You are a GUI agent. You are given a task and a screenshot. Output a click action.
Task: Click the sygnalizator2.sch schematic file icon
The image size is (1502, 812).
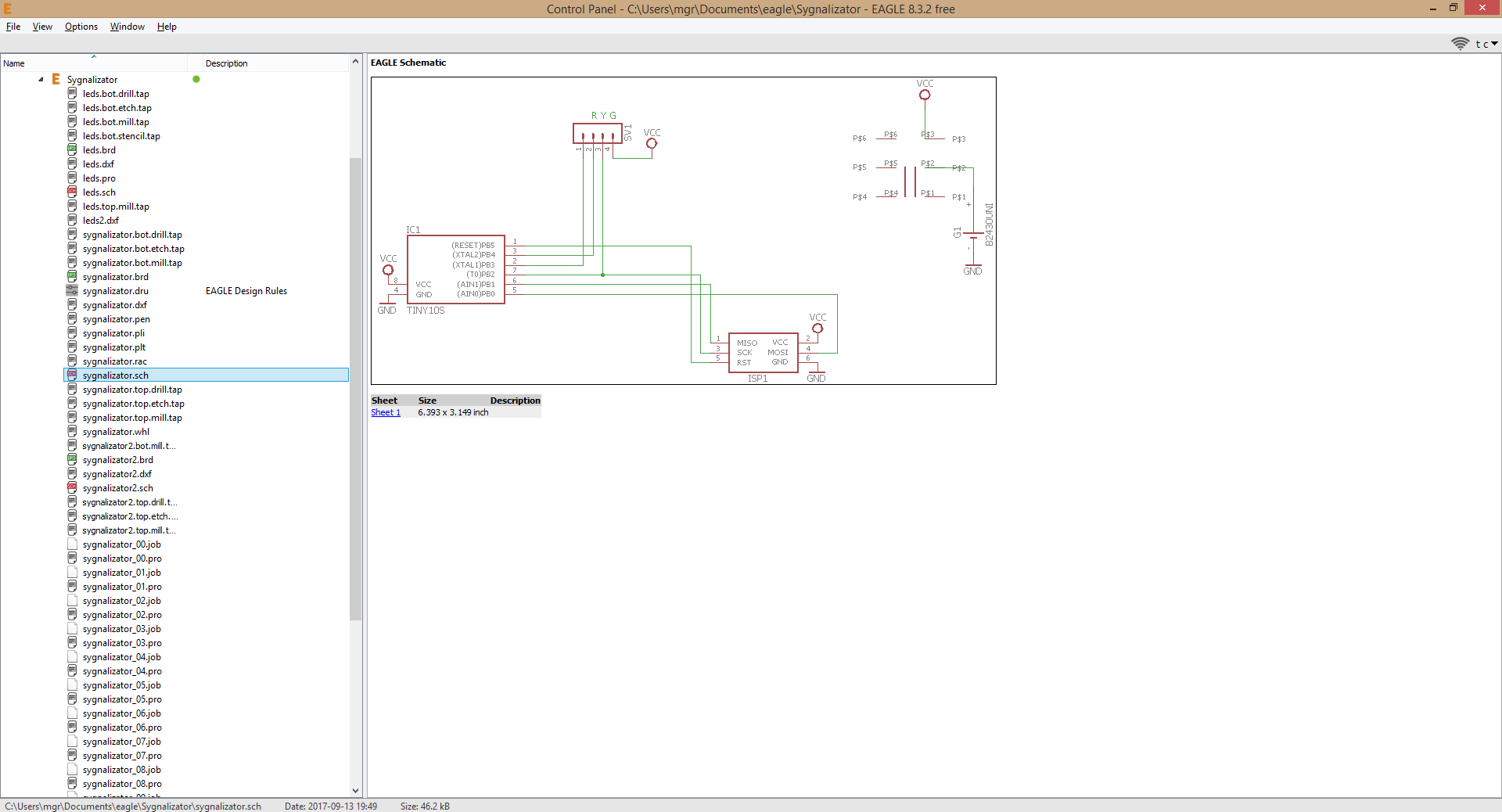click(72, 487)
